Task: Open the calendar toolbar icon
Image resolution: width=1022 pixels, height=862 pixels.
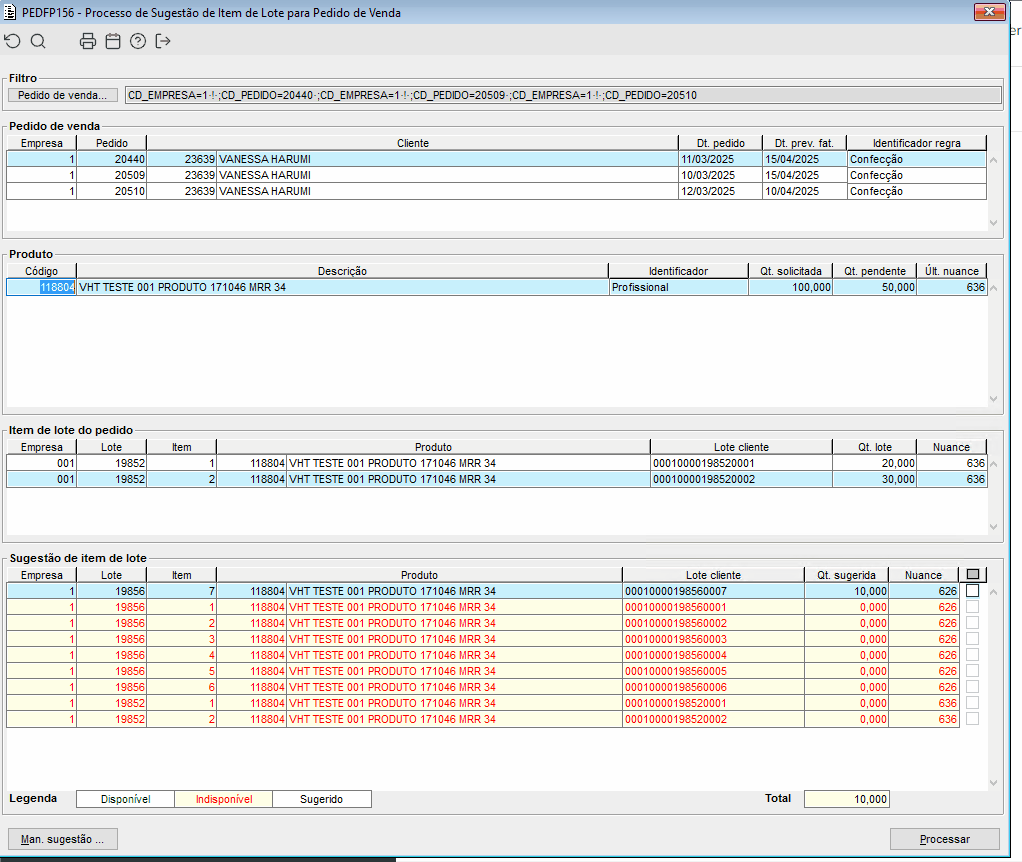Action: pyautogui.click(x=113, y=42)
